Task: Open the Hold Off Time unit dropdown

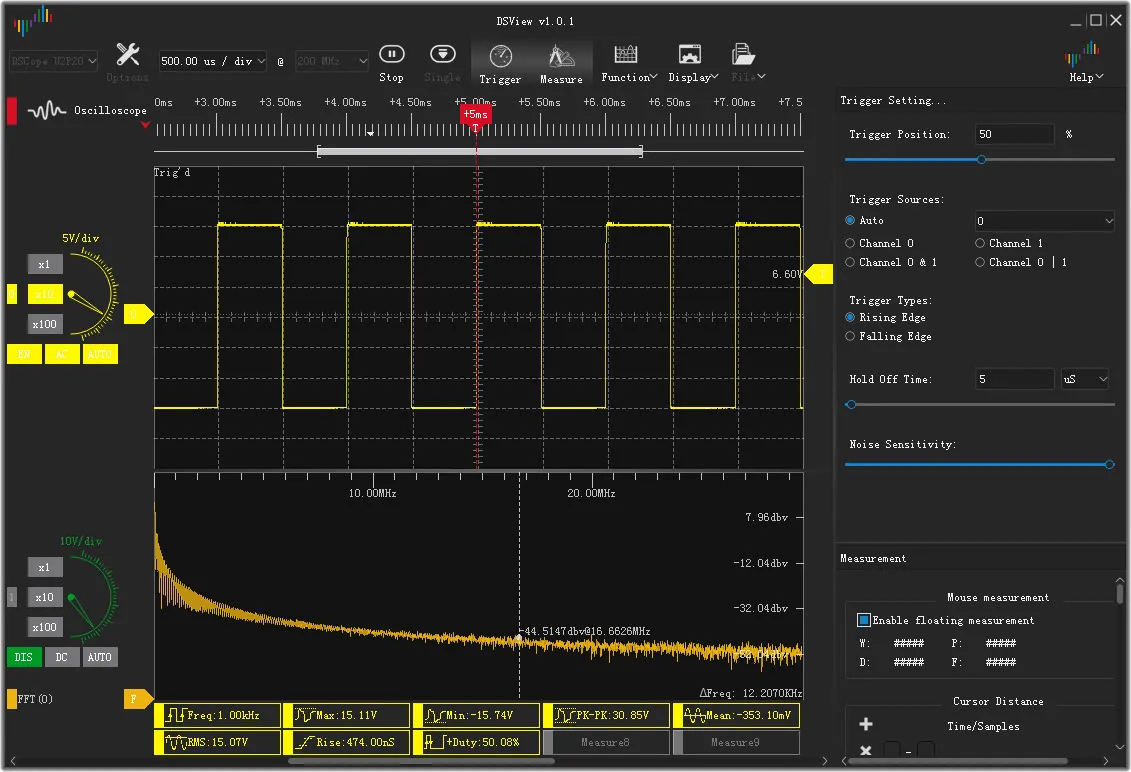Action: click(1086, 379)
